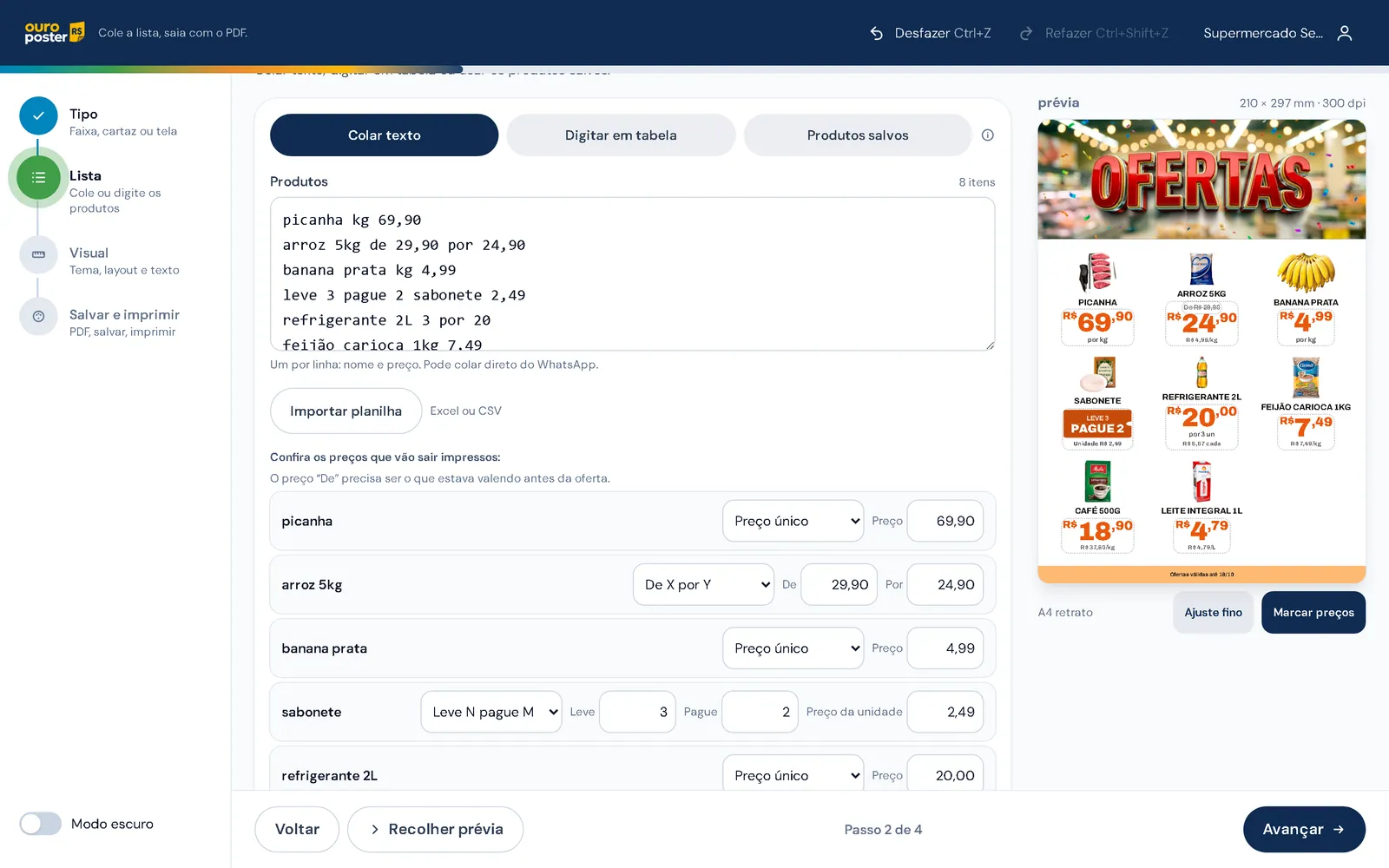
Task: Switch to Colar texto tab
Action: [x=385, y=135]
